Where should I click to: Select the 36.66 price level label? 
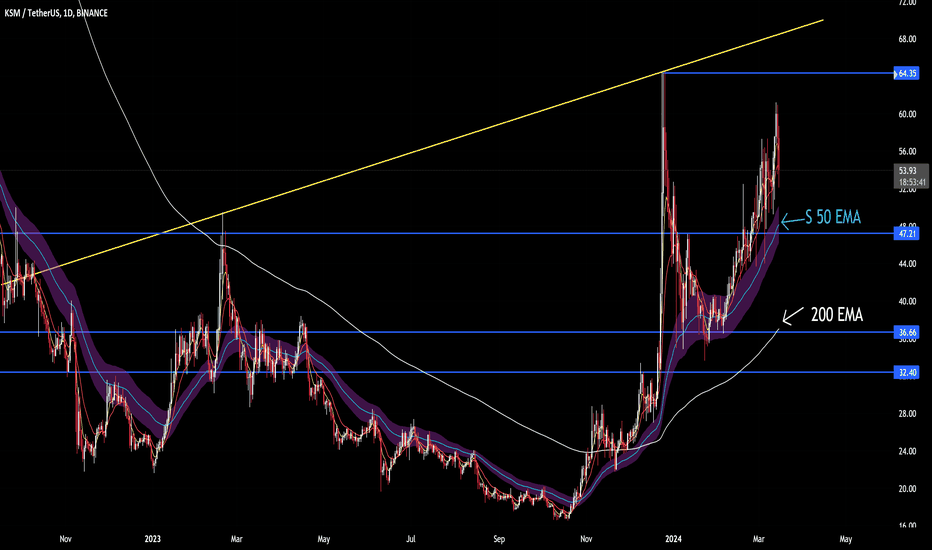click(907, 332)
